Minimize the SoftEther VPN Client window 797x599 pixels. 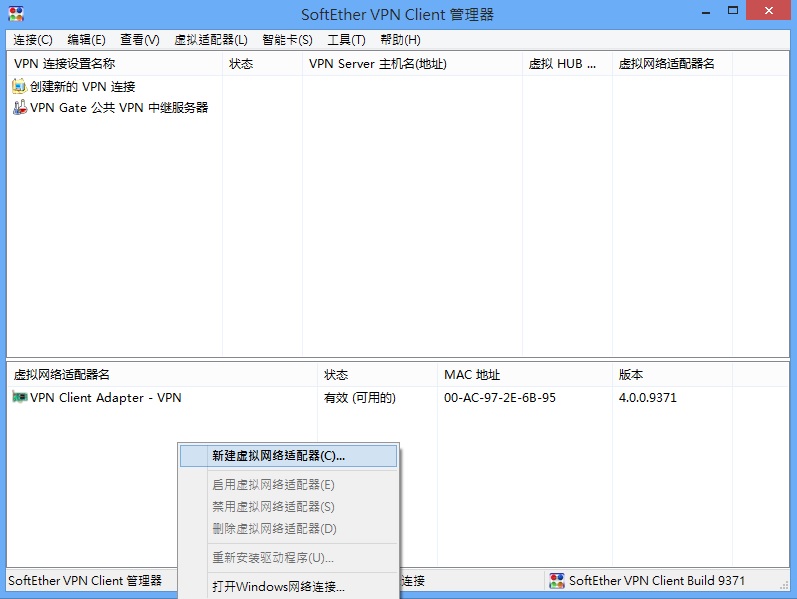[x=706, y=12]
